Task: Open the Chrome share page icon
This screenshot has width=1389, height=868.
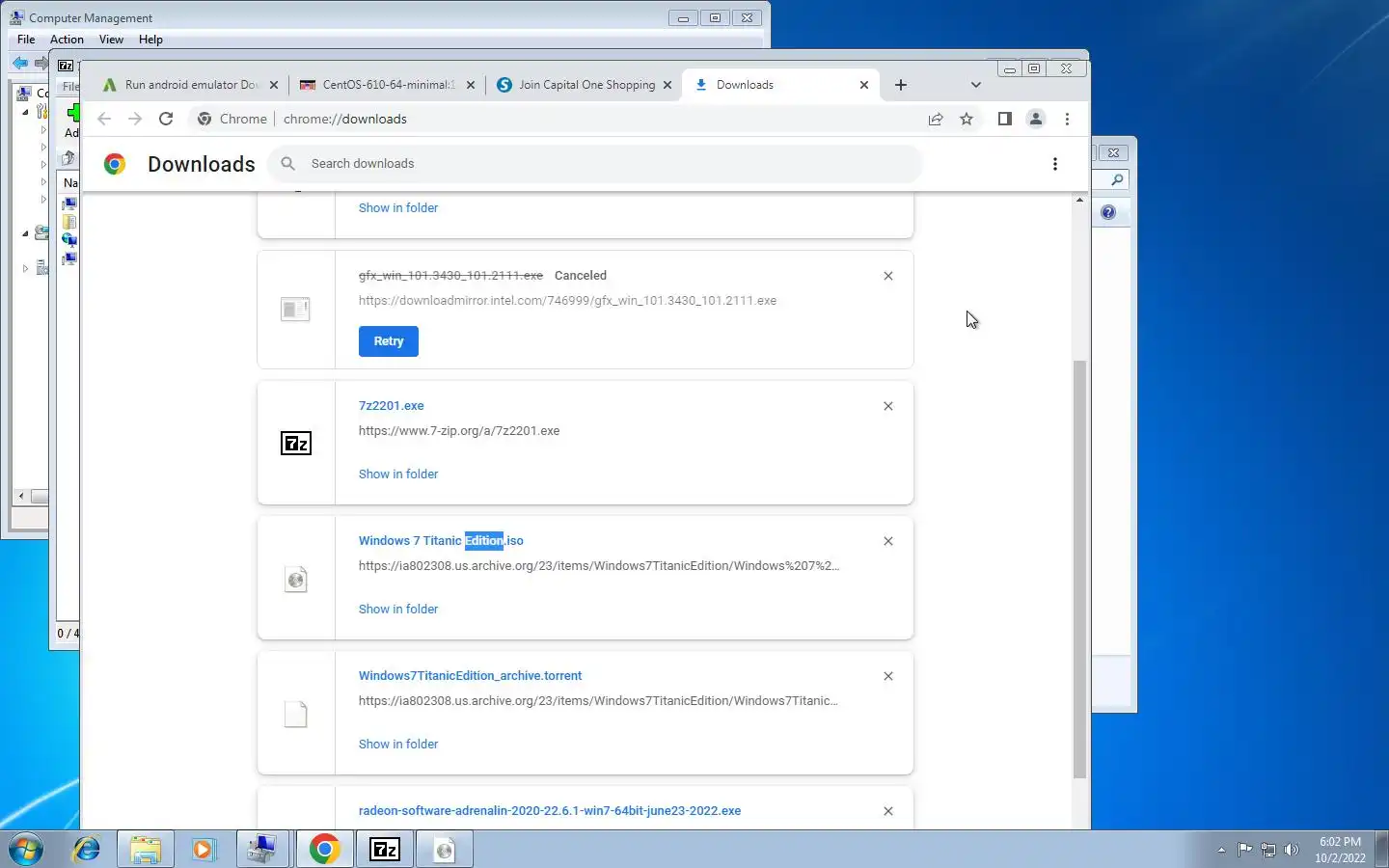Action: 936,119
